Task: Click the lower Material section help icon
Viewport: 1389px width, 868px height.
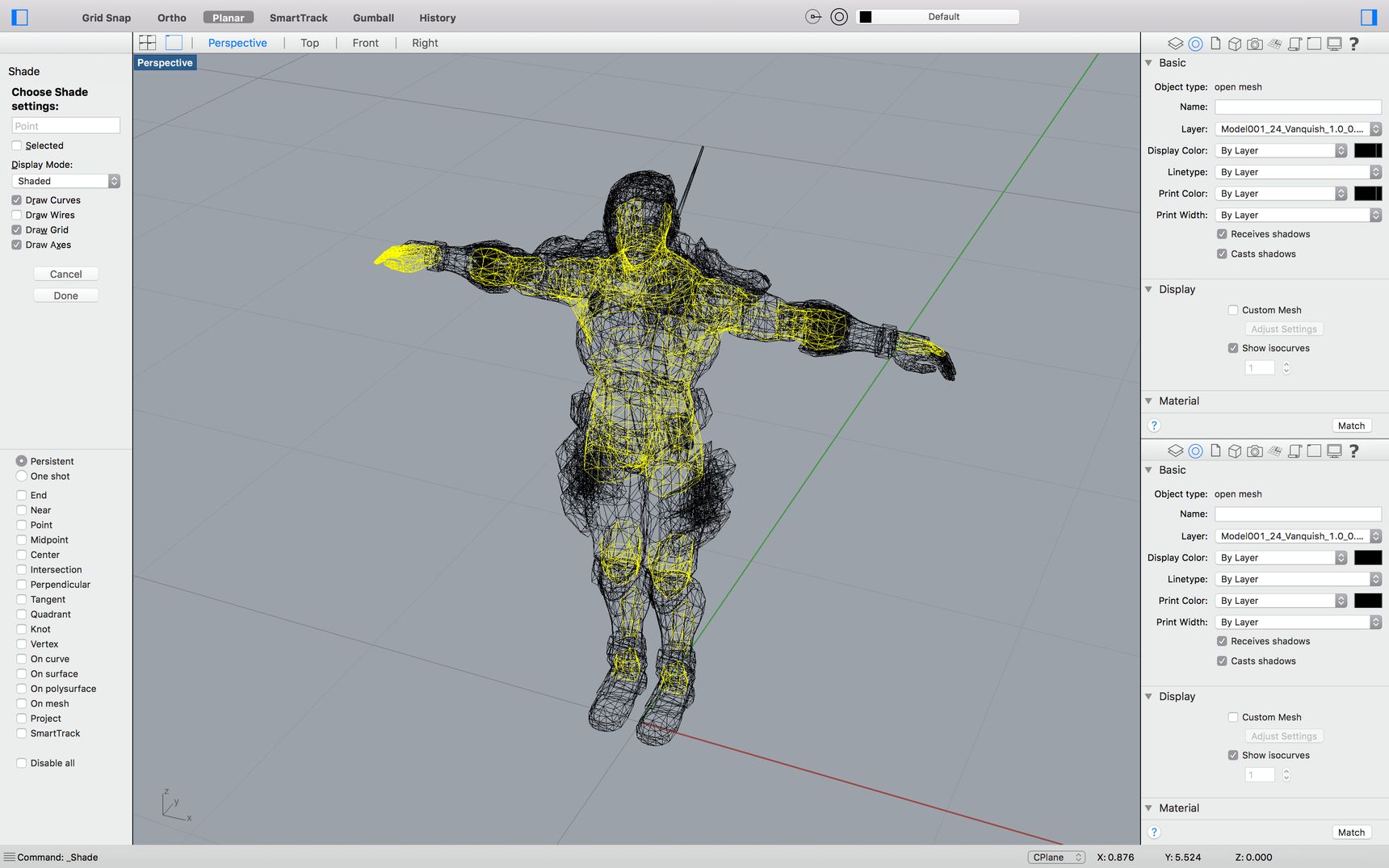Action: [x=1154, y=832]
